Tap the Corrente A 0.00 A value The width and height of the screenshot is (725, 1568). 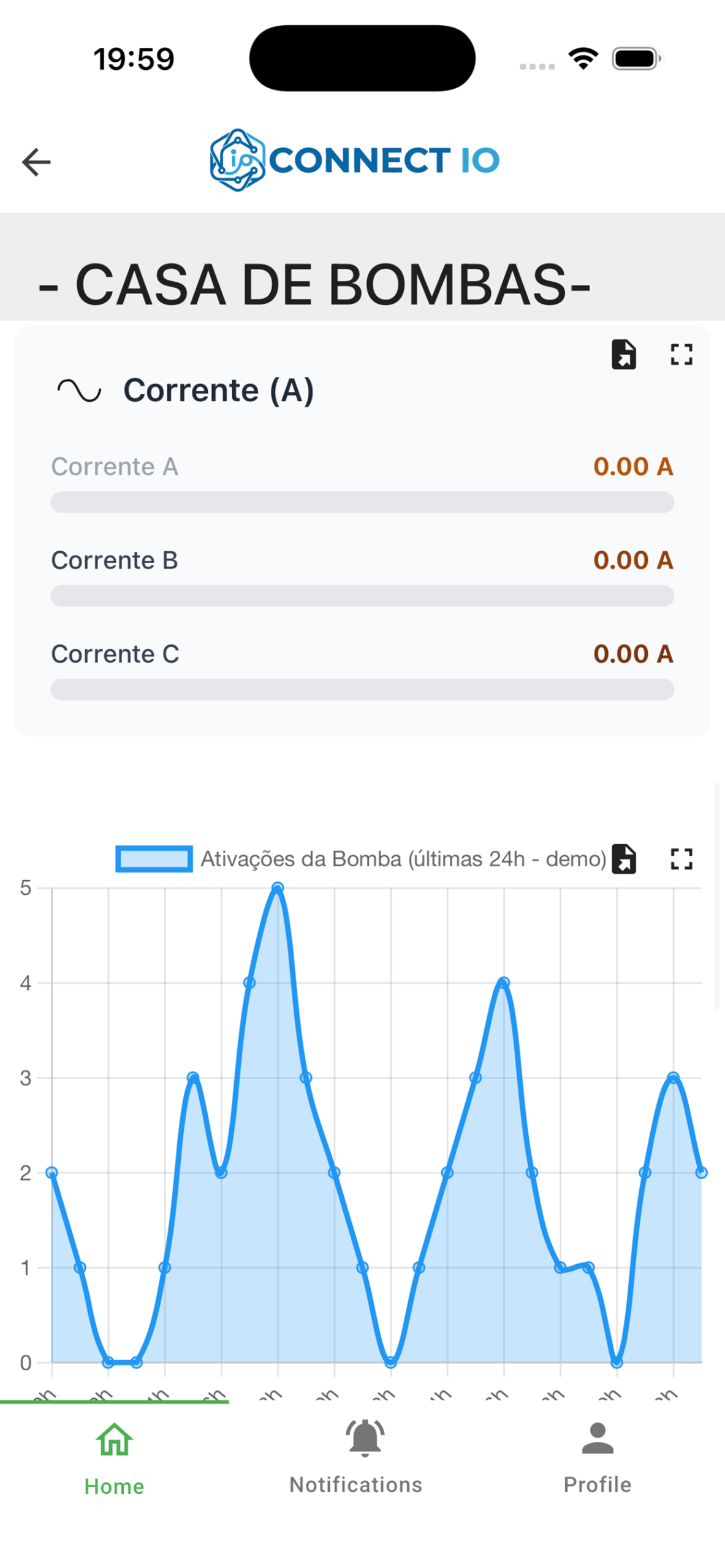[633, 467]
